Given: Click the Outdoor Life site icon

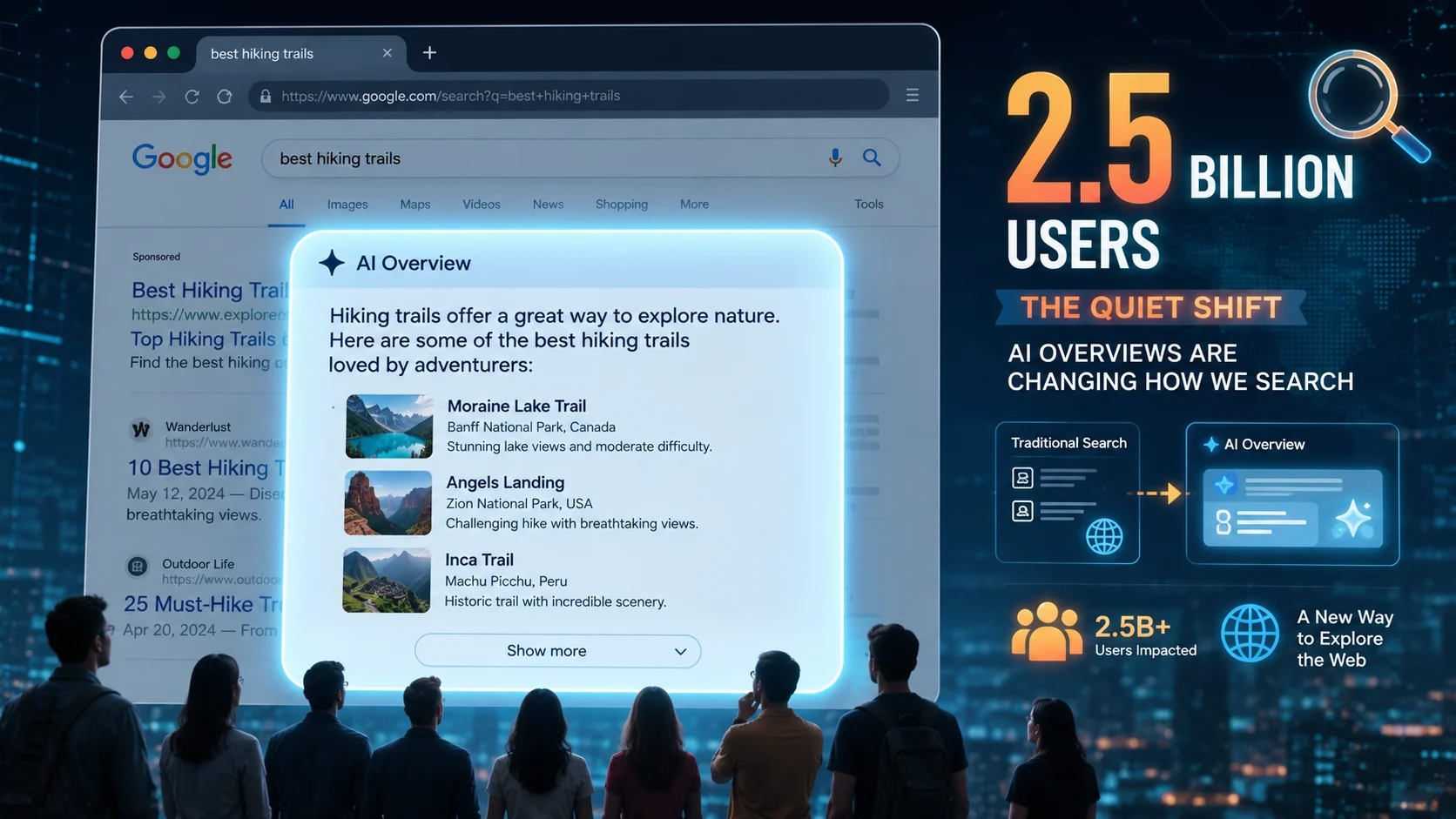Looking at the screenshot, I should [138, 567].
